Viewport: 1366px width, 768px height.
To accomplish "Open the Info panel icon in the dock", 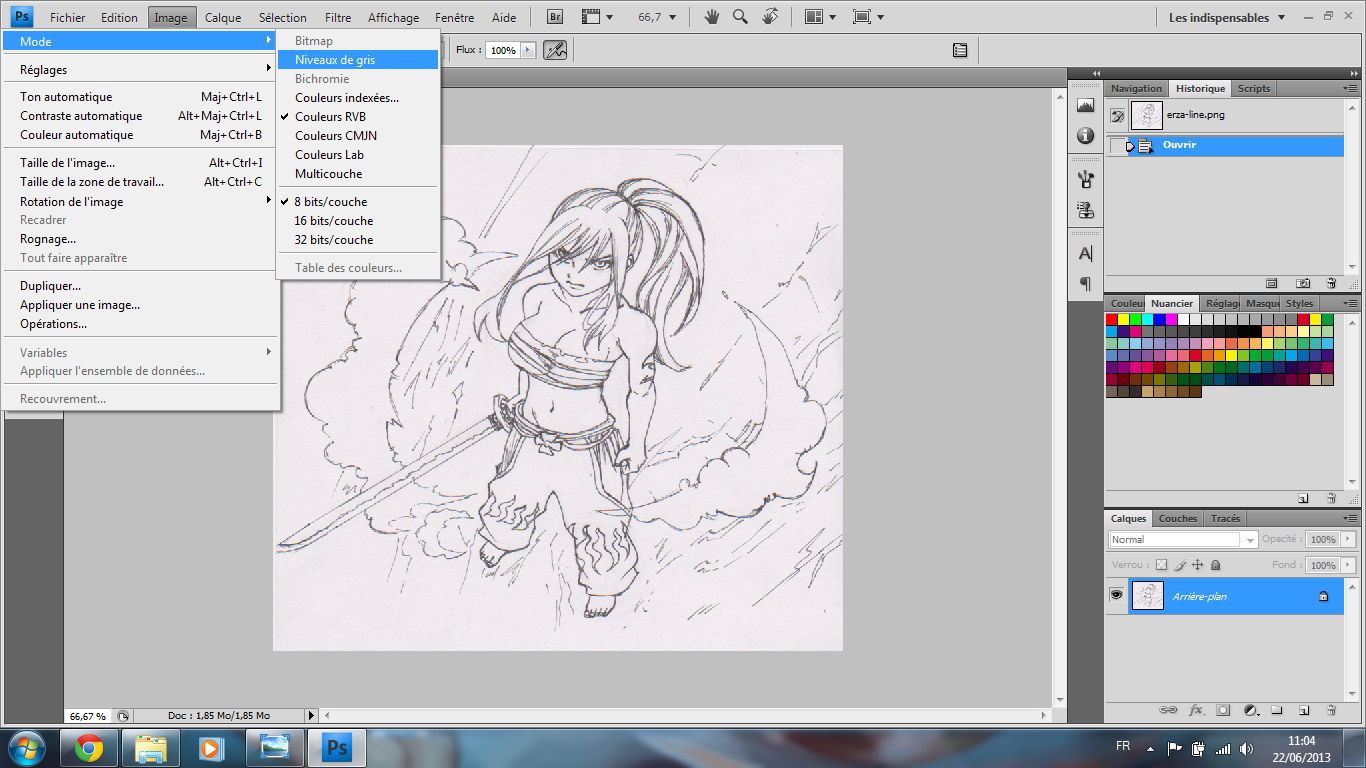I will pyautogui.click(x=1085, y=135).
